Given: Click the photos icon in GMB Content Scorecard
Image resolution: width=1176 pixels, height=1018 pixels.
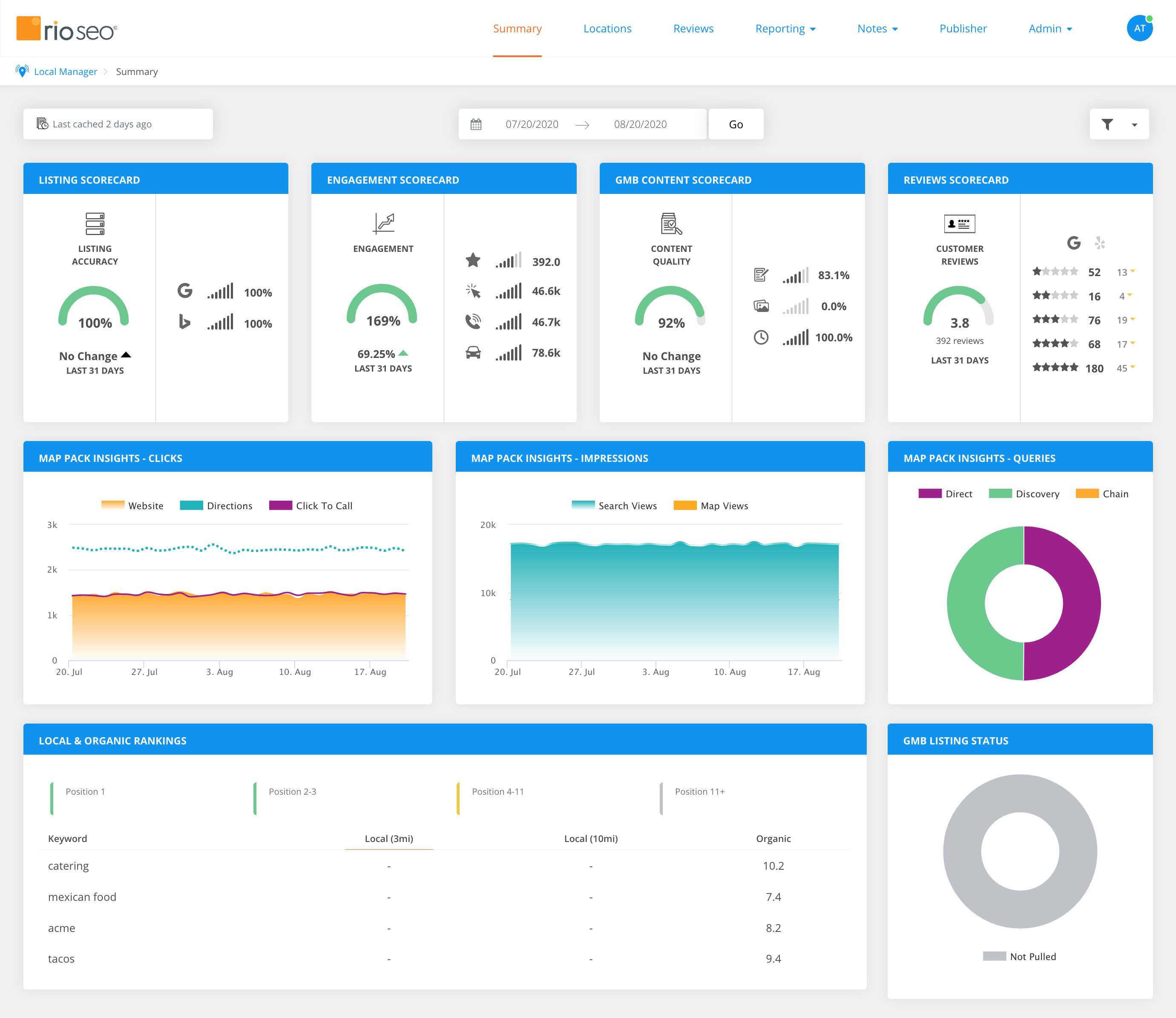Looking at the screenshot, I should pyautogui.click(x=762, y=306).
